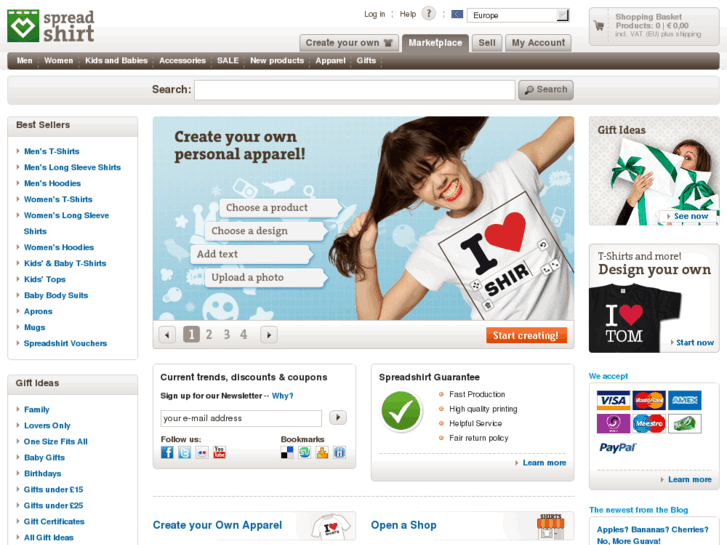Open the Men menu
The height and width of the screenshot is (545, 727).
coord(25,60)
